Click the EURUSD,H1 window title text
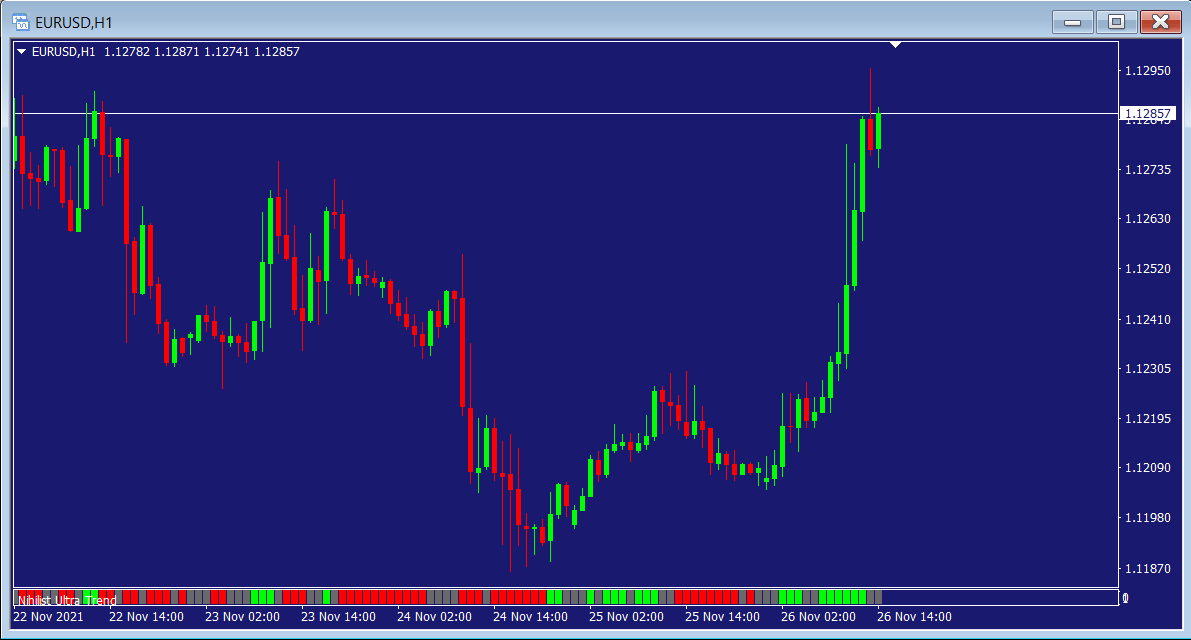 click(x=74, y=22)
